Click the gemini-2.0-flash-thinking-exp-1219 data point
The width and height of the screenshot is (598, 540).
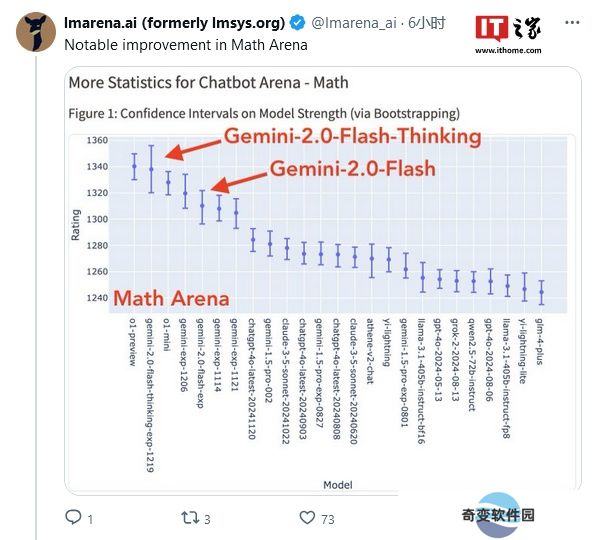coord(151,169)
